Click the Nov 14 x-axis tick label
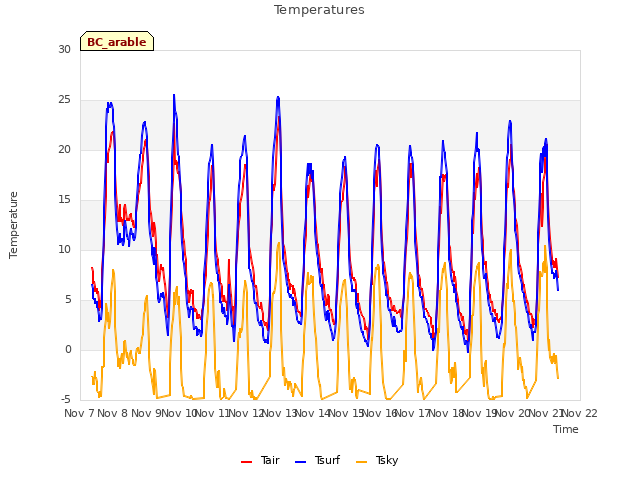Screen dimensions: 640x480 [312, 413]
